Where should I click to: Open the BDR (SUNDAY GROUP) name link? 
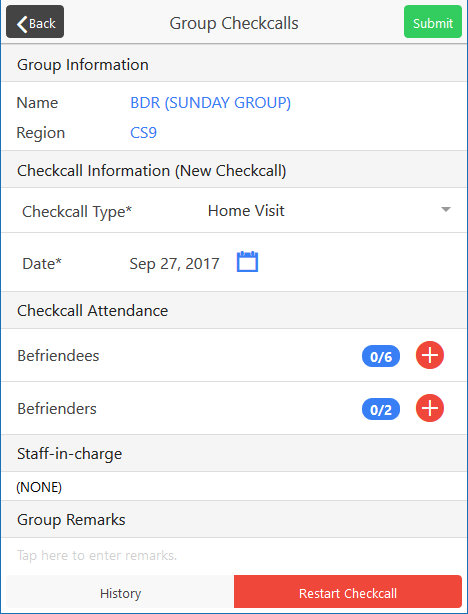210,103
